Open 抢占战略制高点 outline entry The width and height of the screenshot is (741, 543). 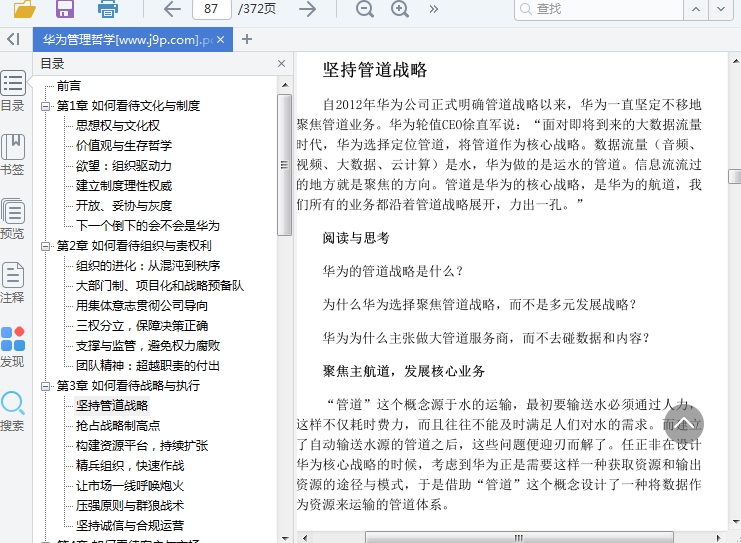[x=118, y=426]
